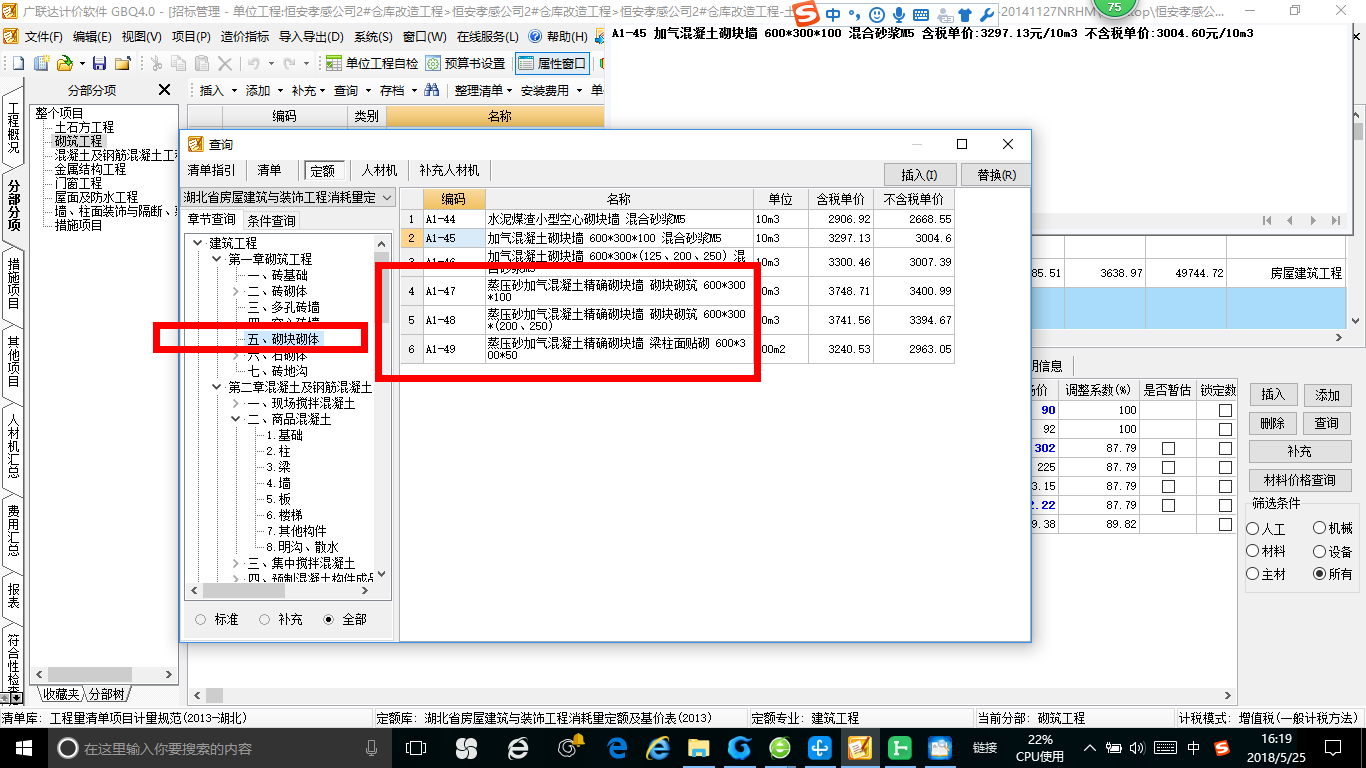Click the binoculars find icon
The width and height of the screenshot is (1366, 768).
432,90
